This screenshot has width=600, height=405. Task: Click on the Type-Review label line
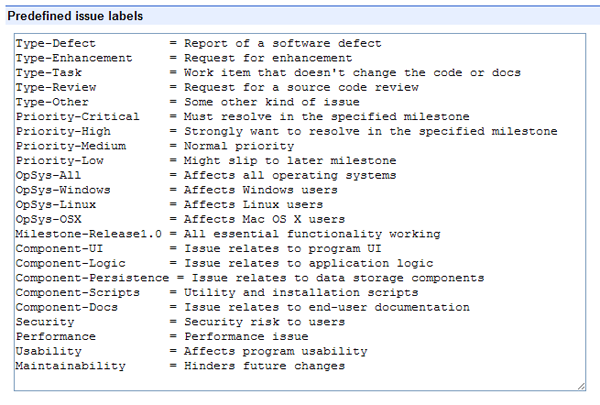click(217, 87)
